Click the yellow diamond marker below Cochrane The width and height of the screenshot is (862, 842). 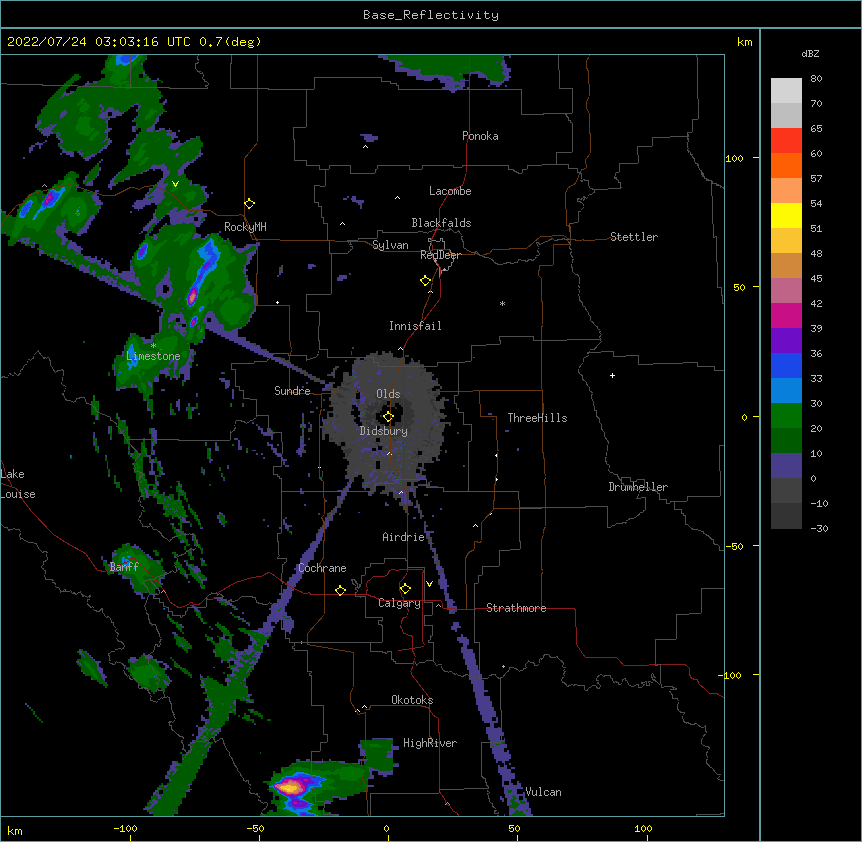point(340,590)
